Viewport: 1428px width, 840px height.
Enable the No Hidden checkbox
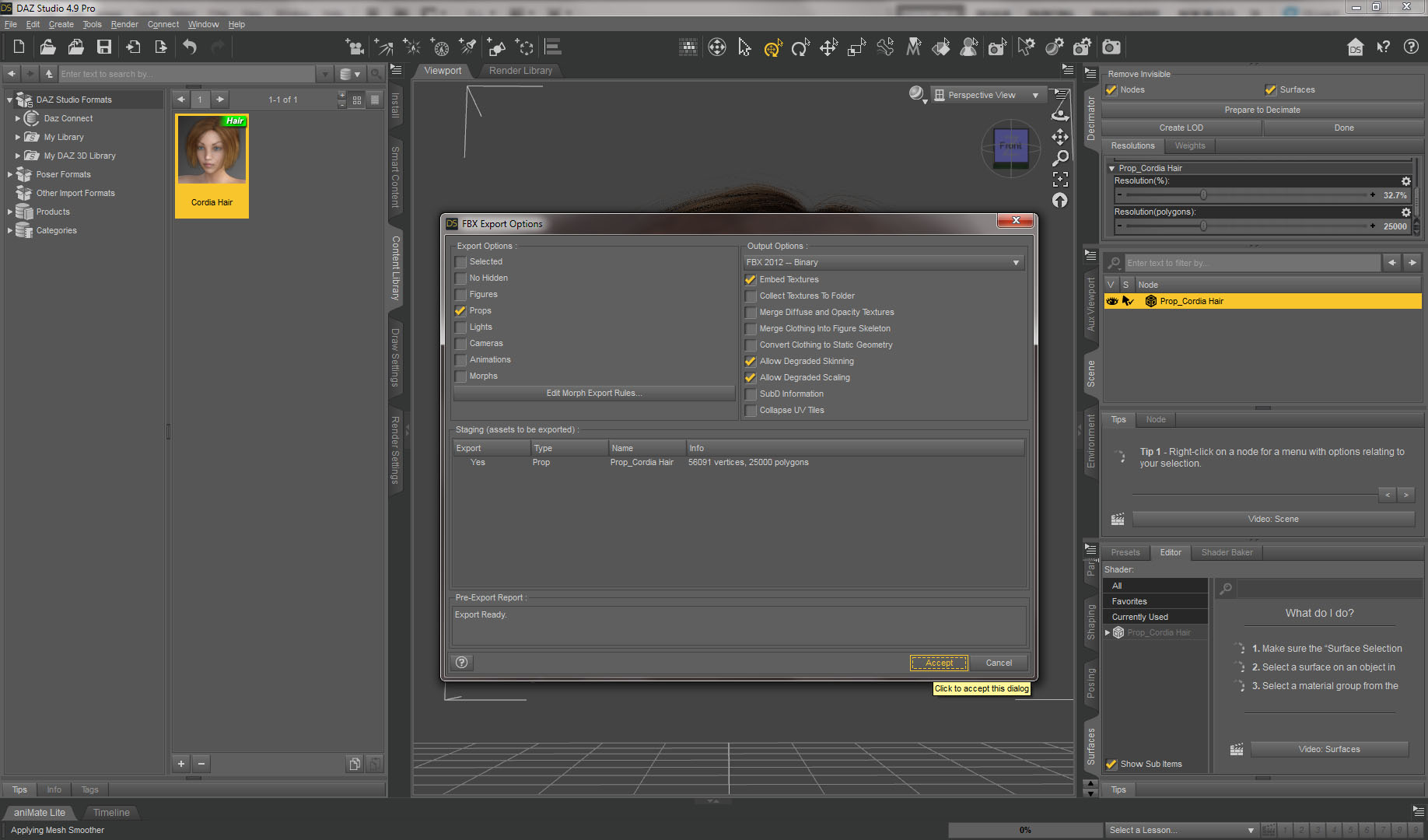pos(460,278)
